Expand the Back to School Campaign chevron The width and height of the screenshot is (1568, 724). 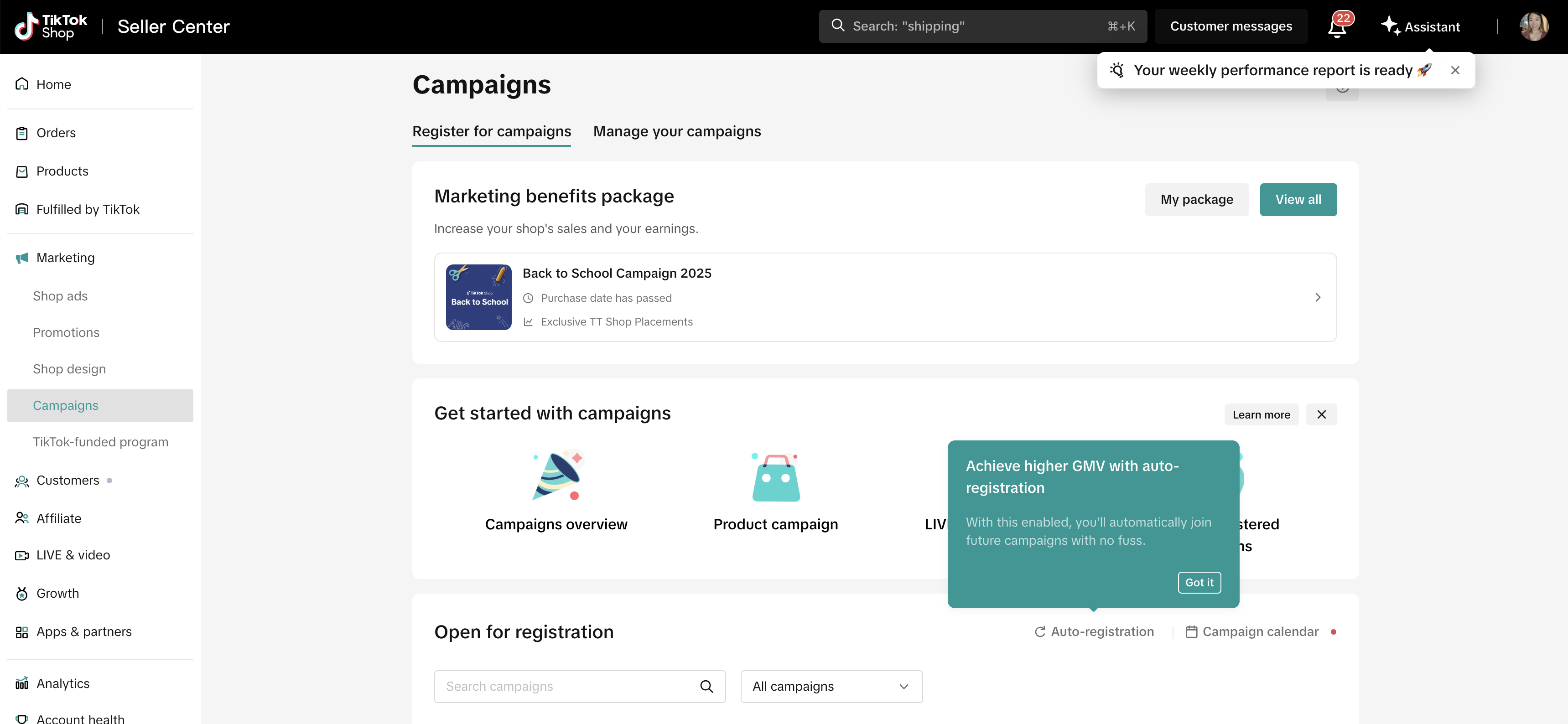1317,298
